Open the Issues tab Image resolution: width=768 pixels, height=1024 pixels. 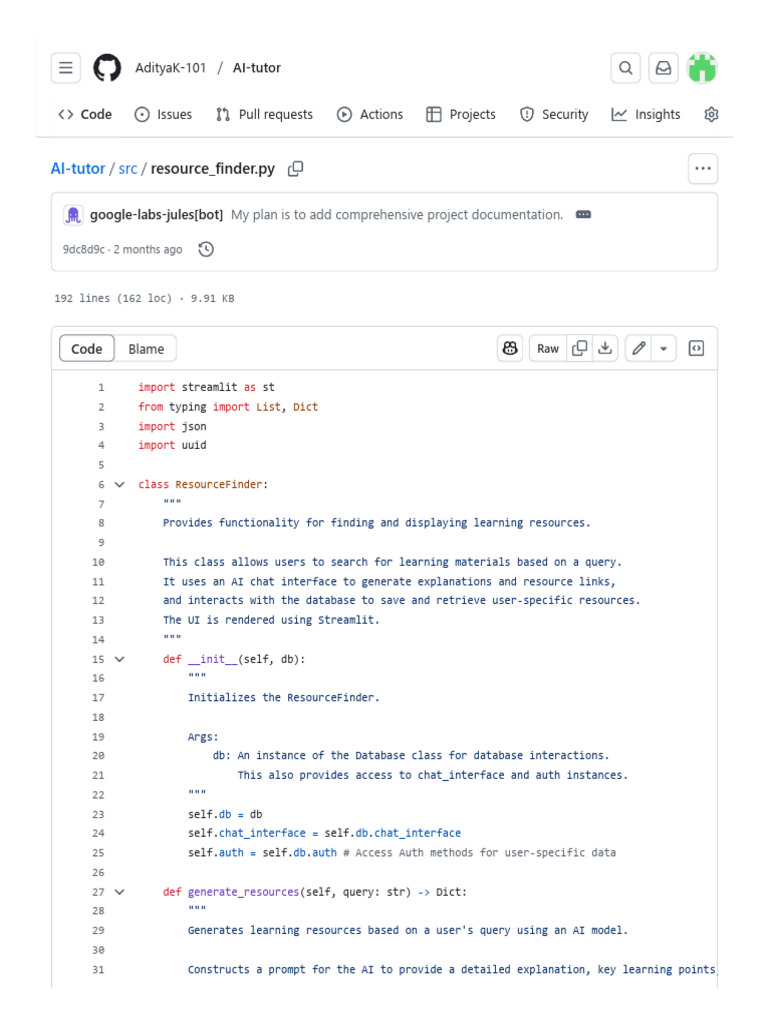pos(163,114)
